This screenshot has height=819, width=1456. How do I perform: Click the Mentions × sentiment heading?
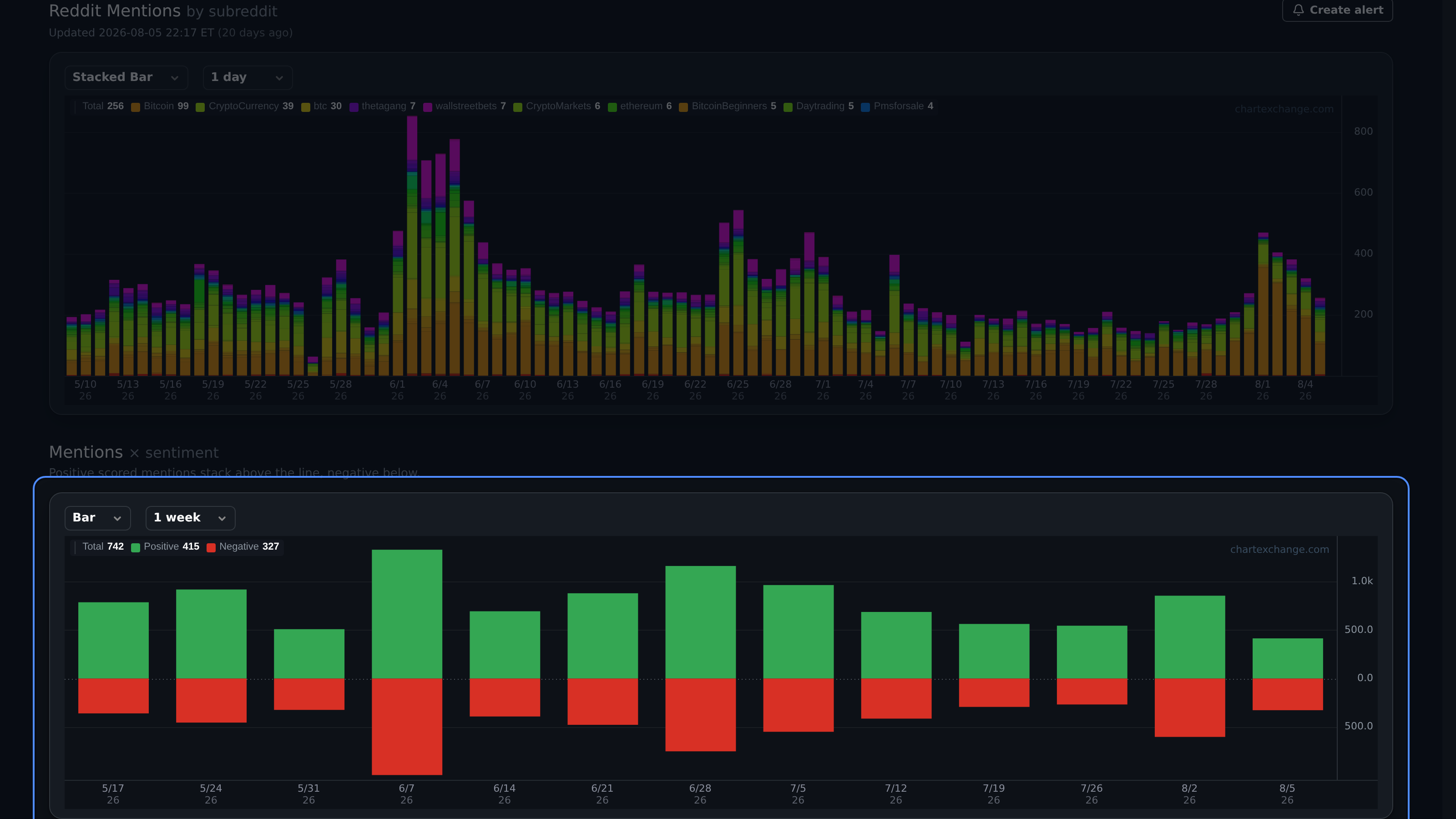click(133, 452)
